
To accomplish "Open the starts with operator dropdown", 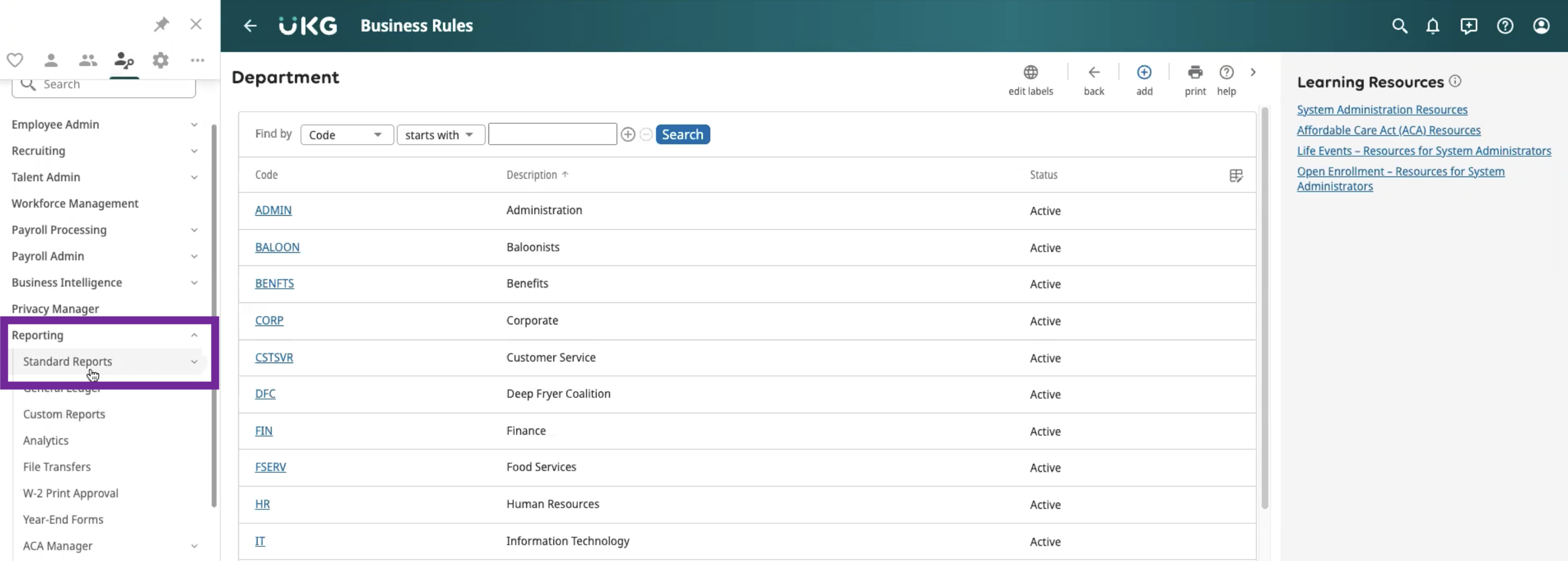I will (x=440, y=134).
